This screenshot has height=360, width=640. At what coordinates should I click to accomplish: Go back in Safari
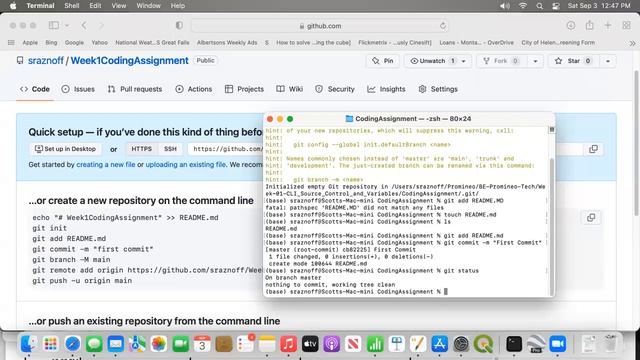tap(84, 25)
